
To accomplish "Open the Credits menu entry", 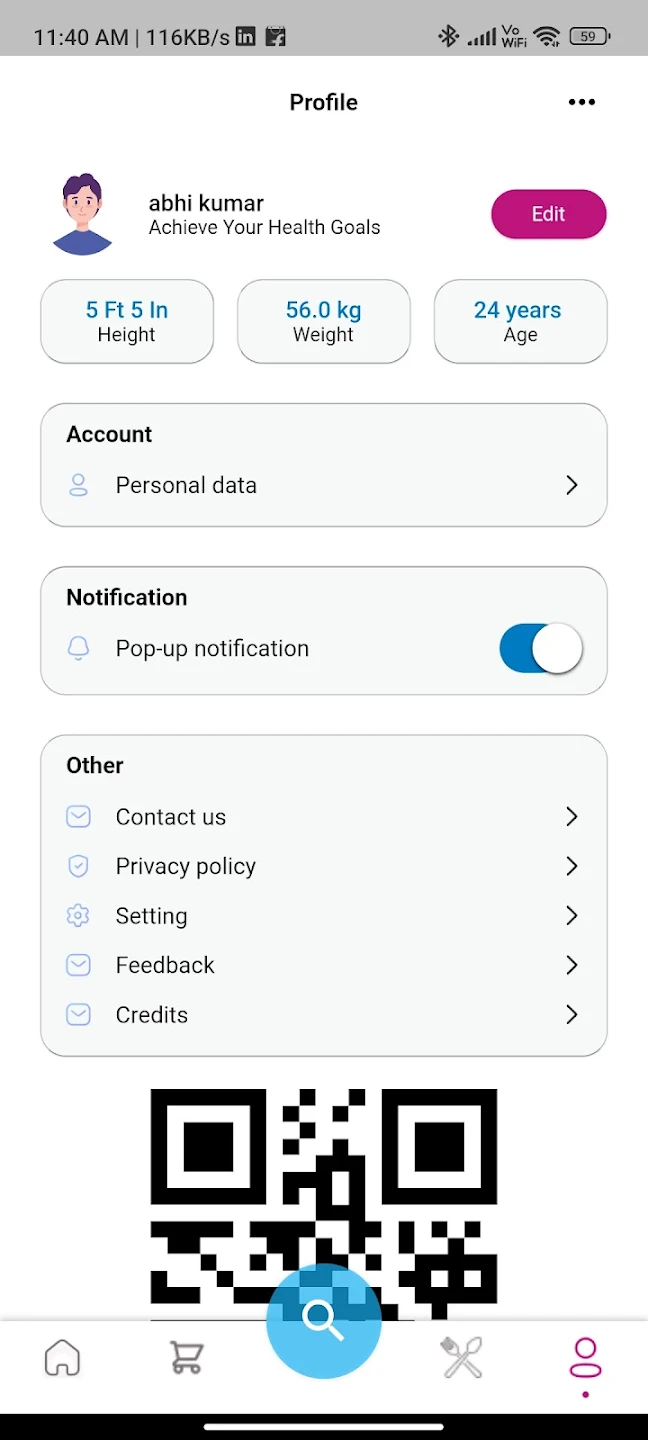I will tap(152, 1015).
